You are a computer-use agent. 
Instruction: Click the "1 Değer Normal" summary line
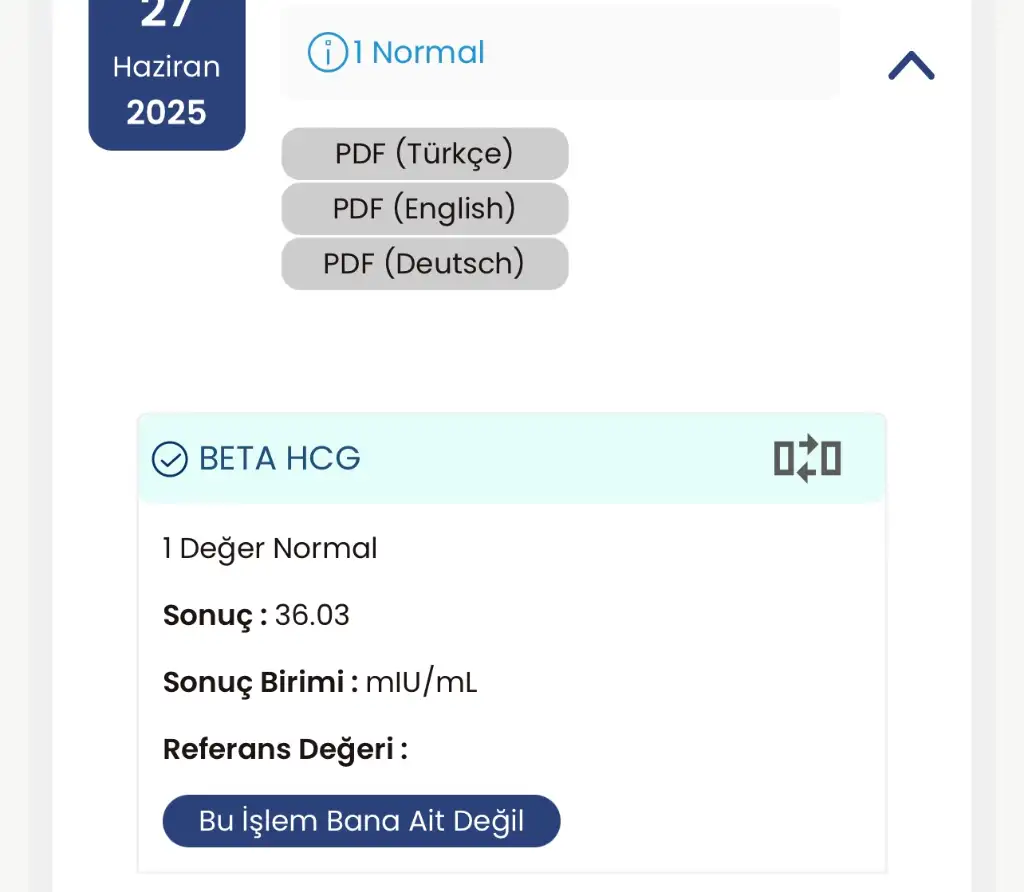tap(270, 548)
